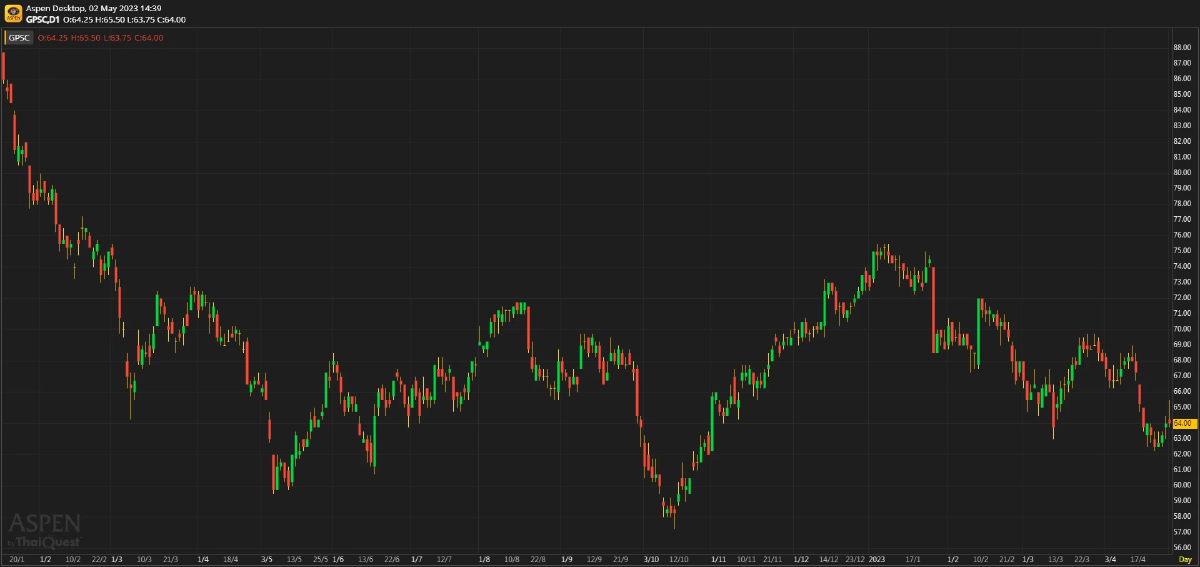Viewport: 1200px width, 567px height.
Task: Select the 3/5 date axis marker
Action: [266, 559]
